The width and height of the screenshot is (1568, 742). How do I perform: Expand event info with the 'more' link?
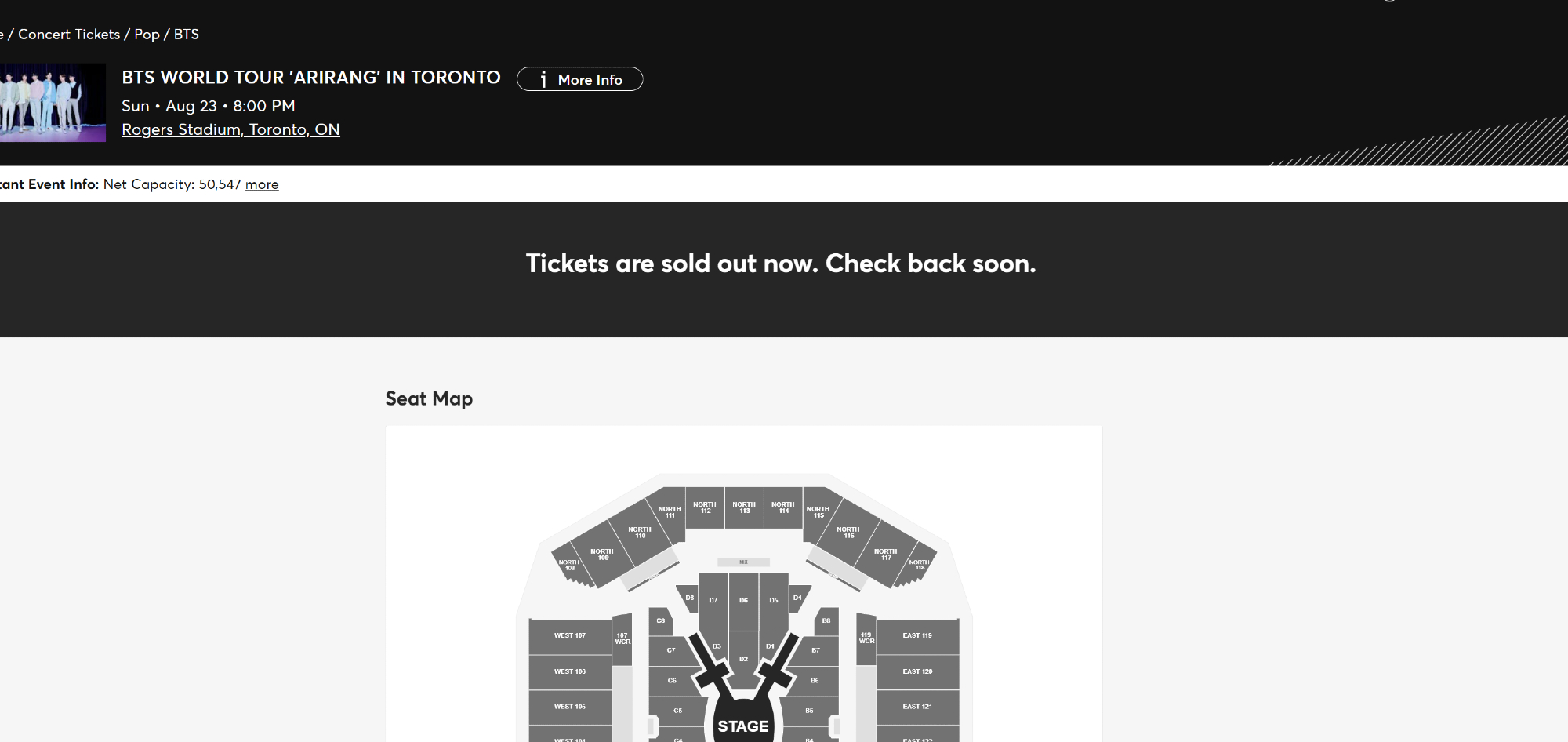[262, 184]
